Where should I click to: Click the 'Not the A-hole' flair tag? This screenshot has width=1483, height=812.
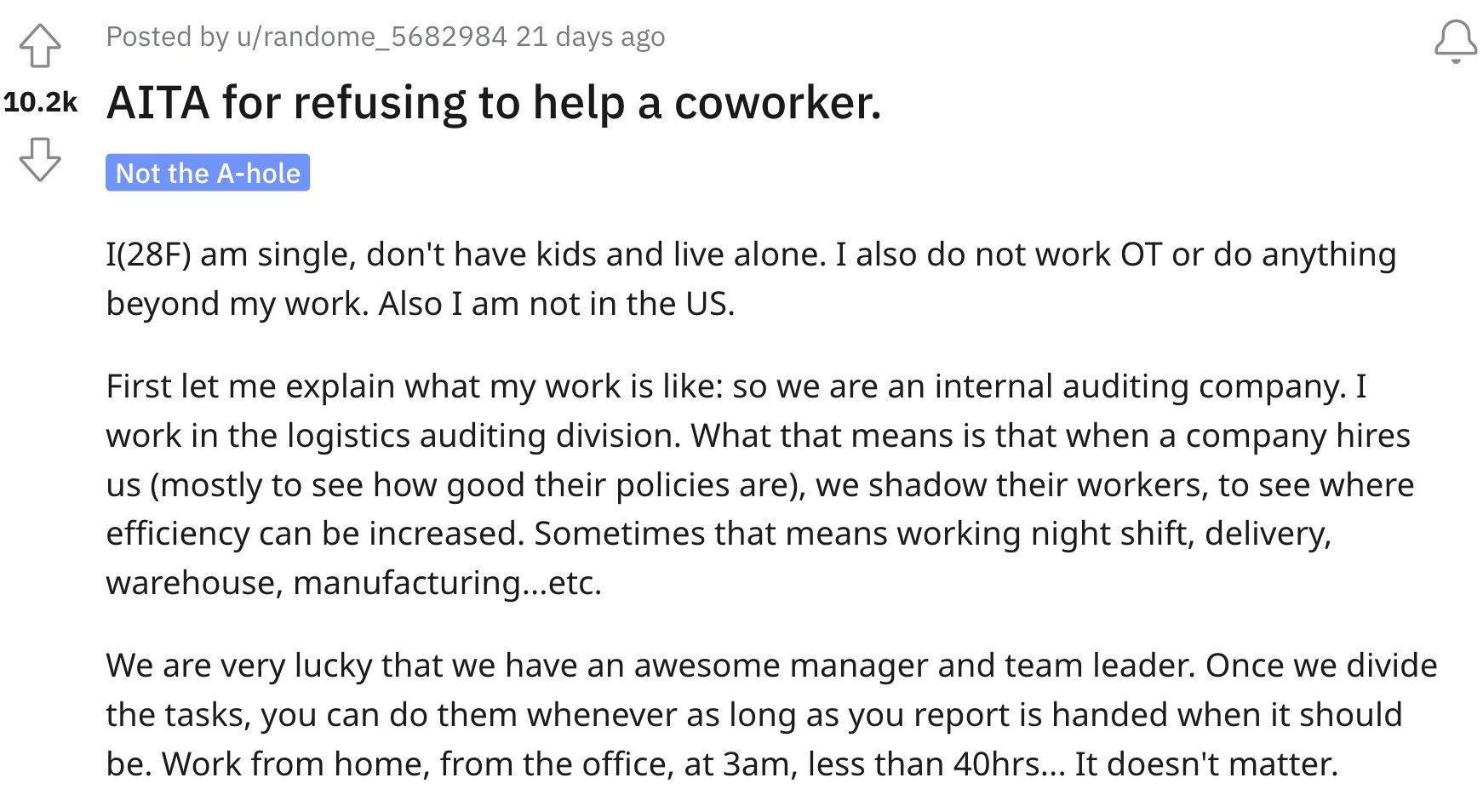[x=208, y=173]
